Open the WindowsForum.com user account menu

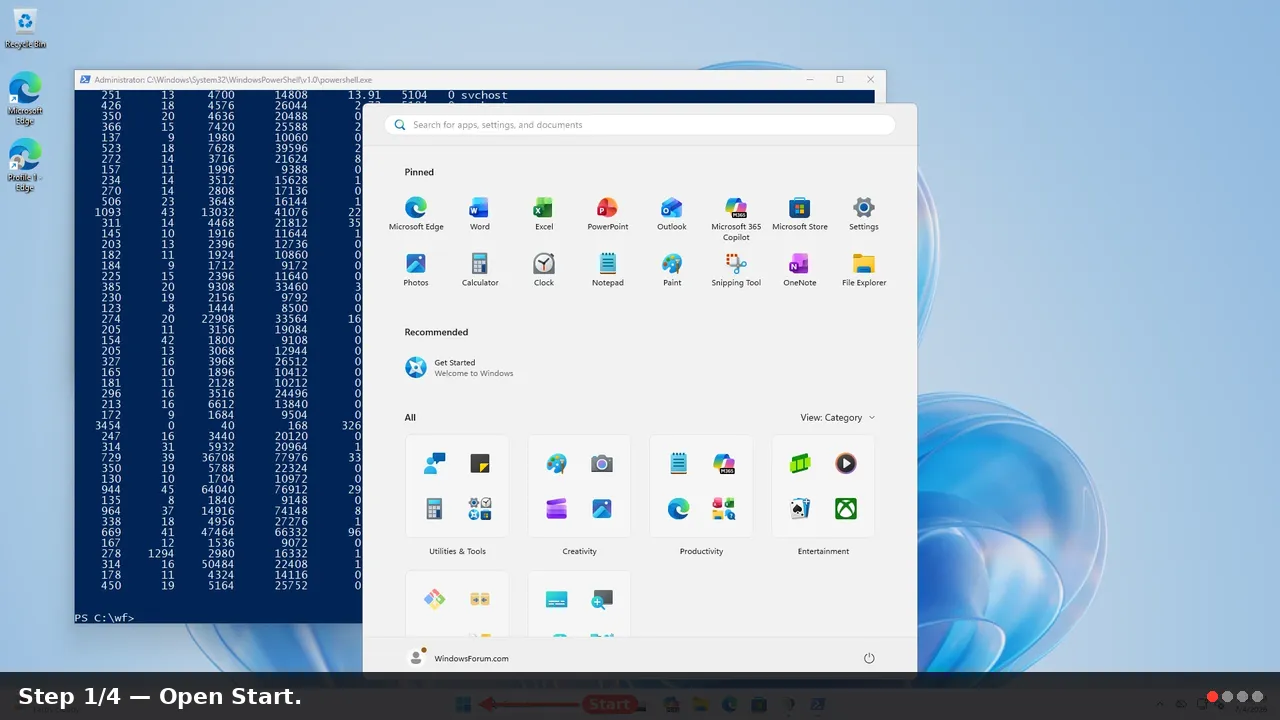click(459, 658)
